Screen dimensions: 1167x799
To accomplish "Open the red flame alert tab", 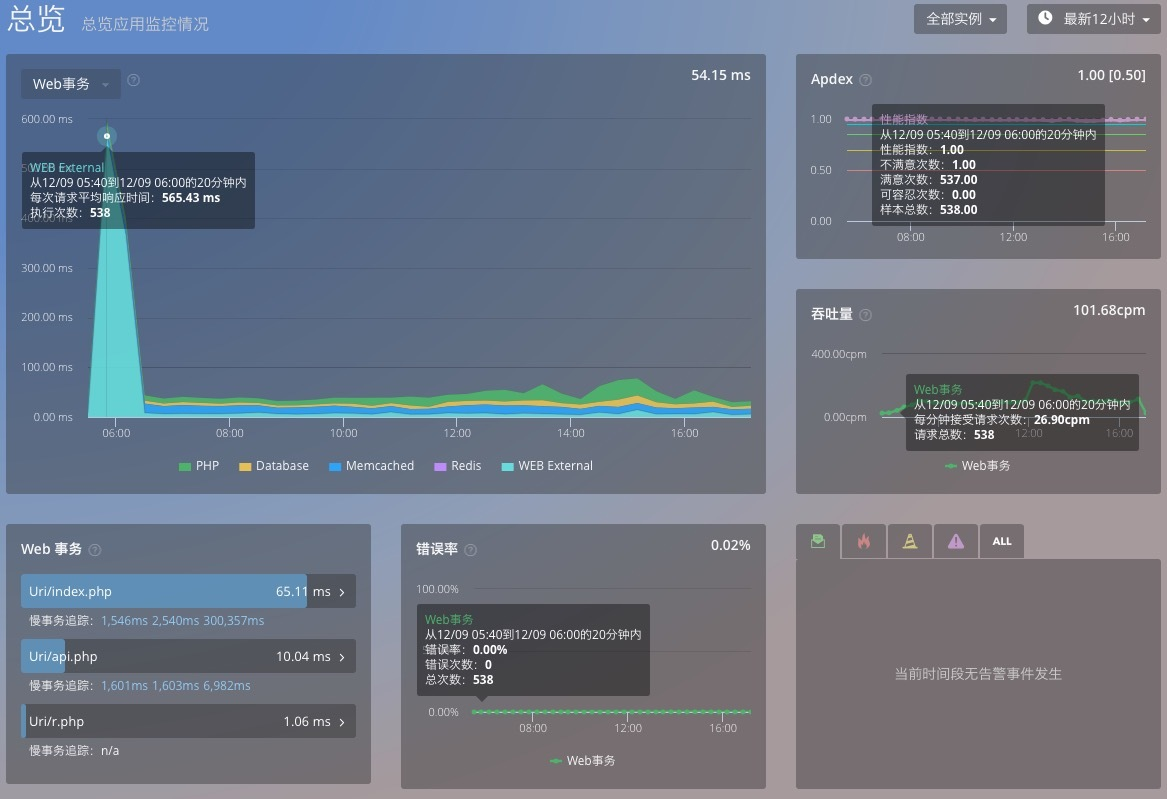I will [864, 541].
